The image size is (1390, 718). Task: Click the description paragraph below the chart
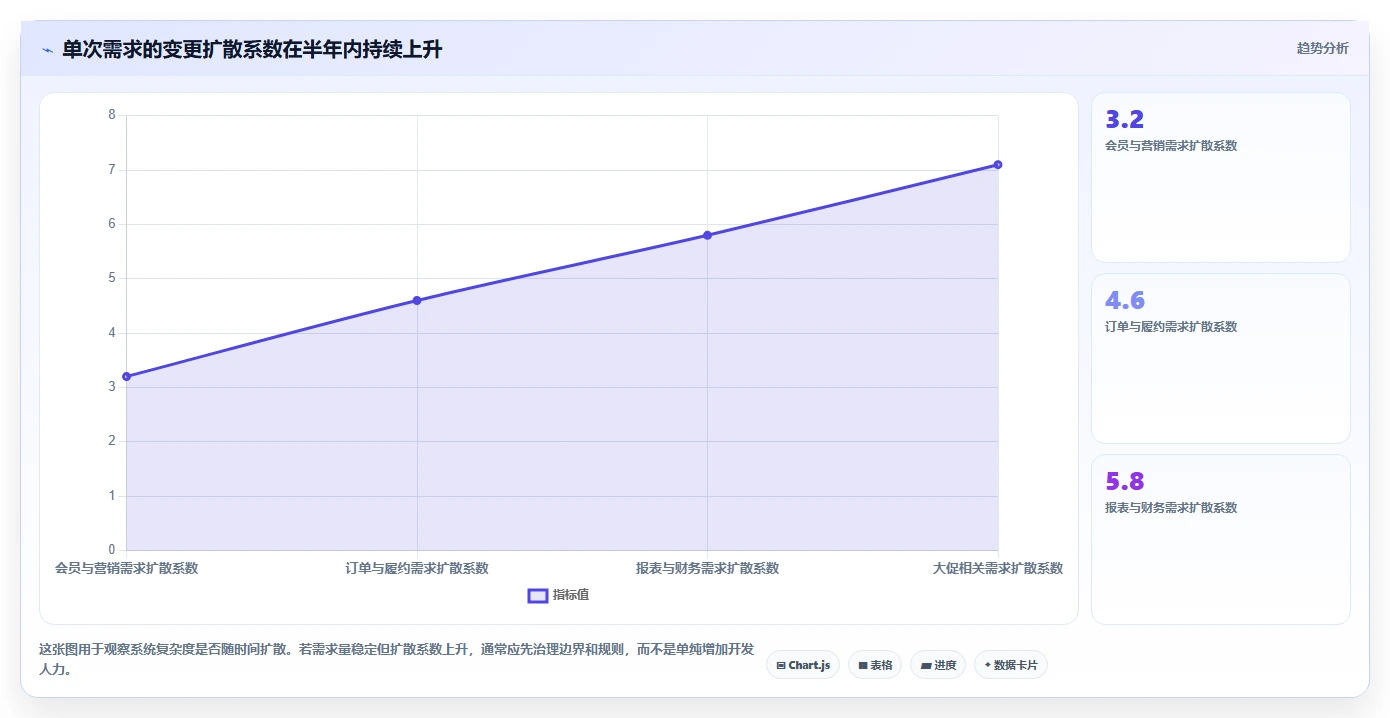coord(396,659)
